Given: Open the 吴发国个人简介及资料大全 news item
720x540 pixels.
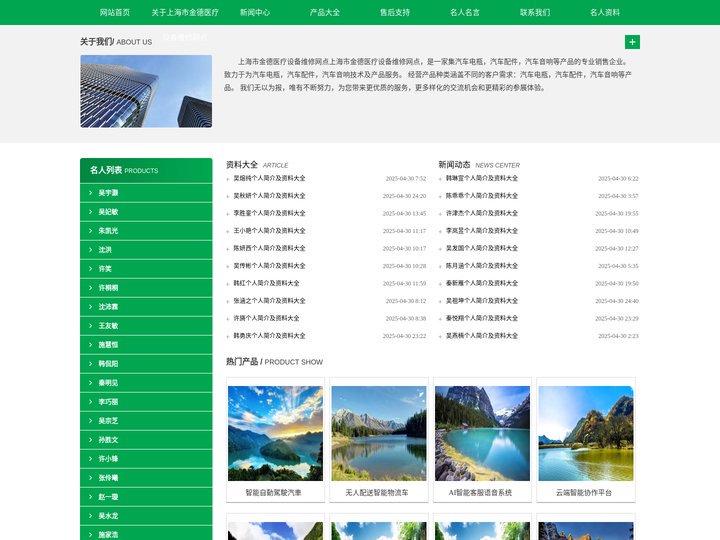Looking at the screenshot, I should [482, 248].
